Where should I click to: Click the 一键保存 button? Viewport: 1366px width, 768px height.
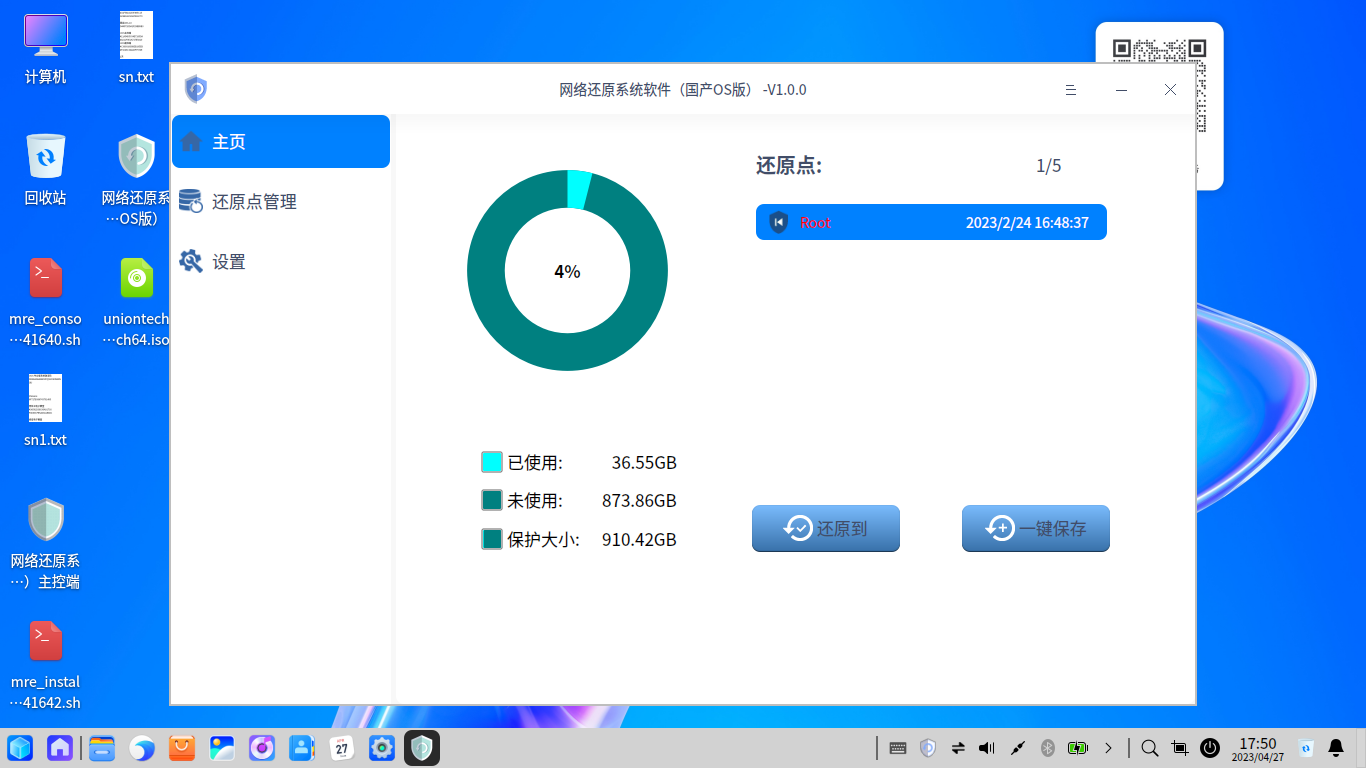[1035, 528]
